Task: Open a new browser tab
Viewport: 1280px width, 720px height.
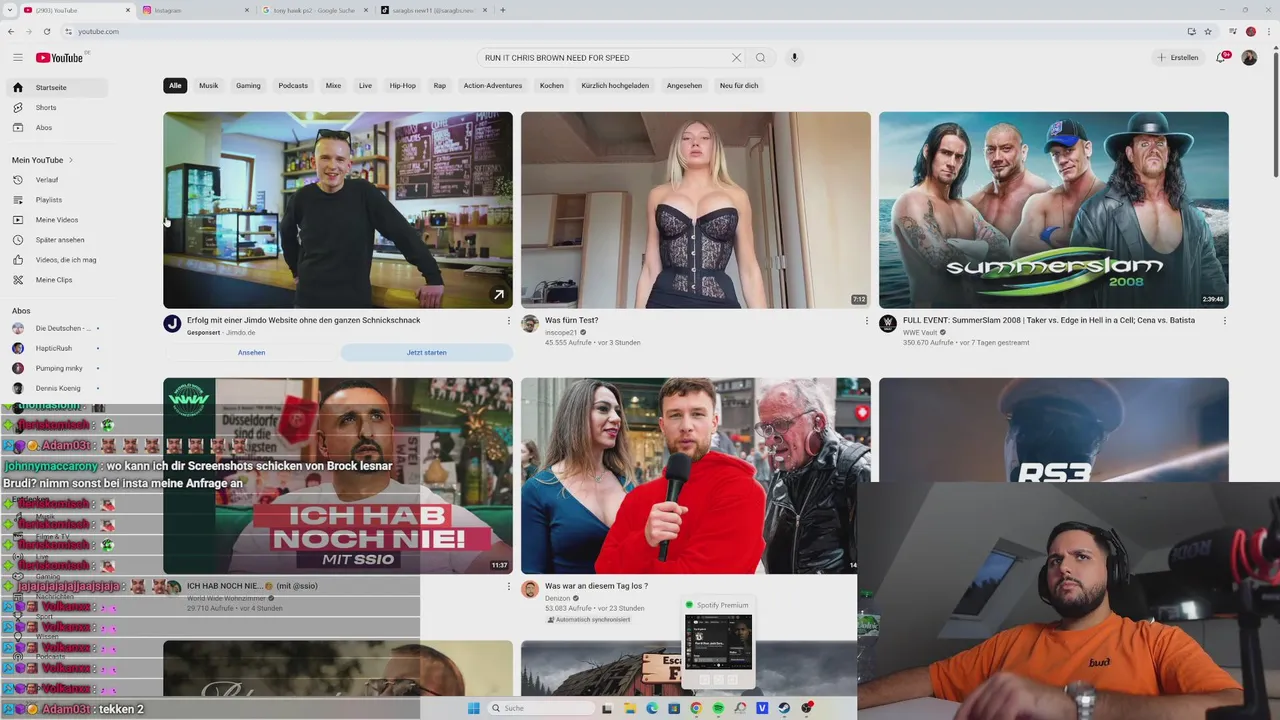Action: pyautogui.click(x=502, y=10)
